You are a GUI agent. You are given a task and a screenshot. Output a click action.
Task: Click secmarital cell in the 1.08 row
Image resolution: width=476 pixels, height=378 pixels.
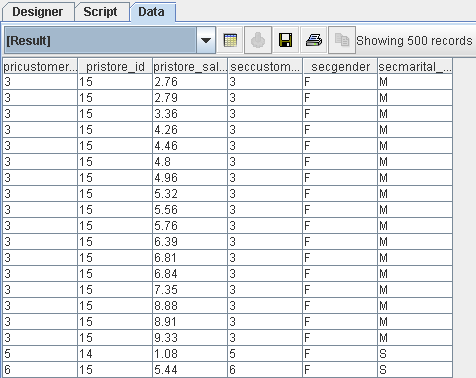415,354
